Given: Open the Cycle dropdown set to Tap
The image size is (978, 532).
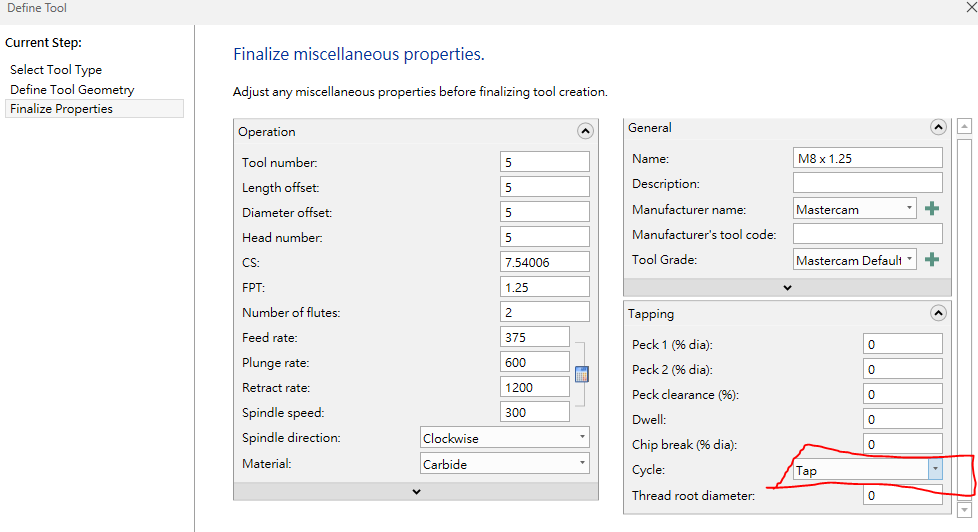Looking at the screenshot, I should (x=867, y=469).
